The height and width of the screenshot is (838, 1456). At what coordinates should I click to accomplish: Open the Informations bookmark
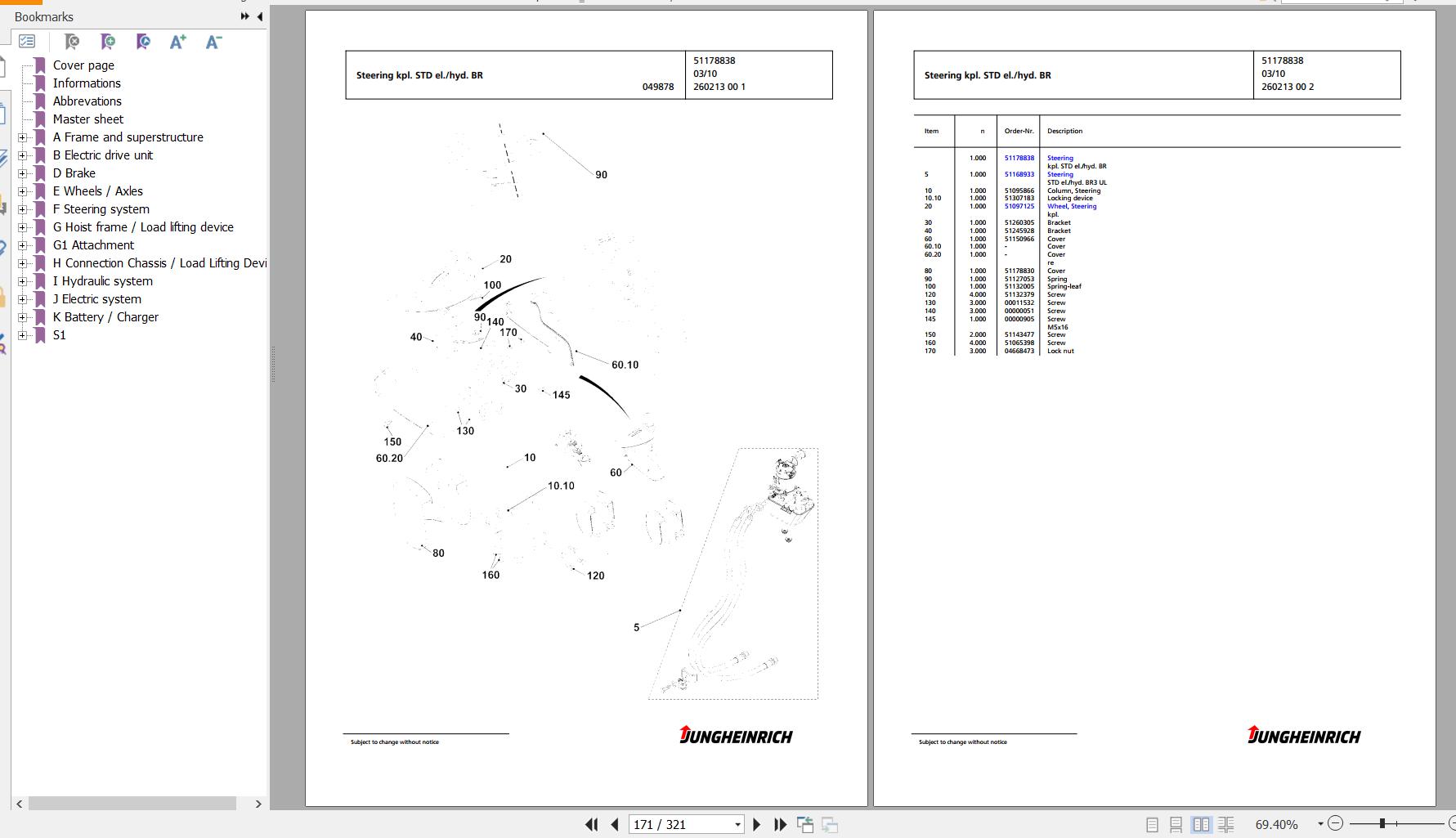[x=87, y=83]
